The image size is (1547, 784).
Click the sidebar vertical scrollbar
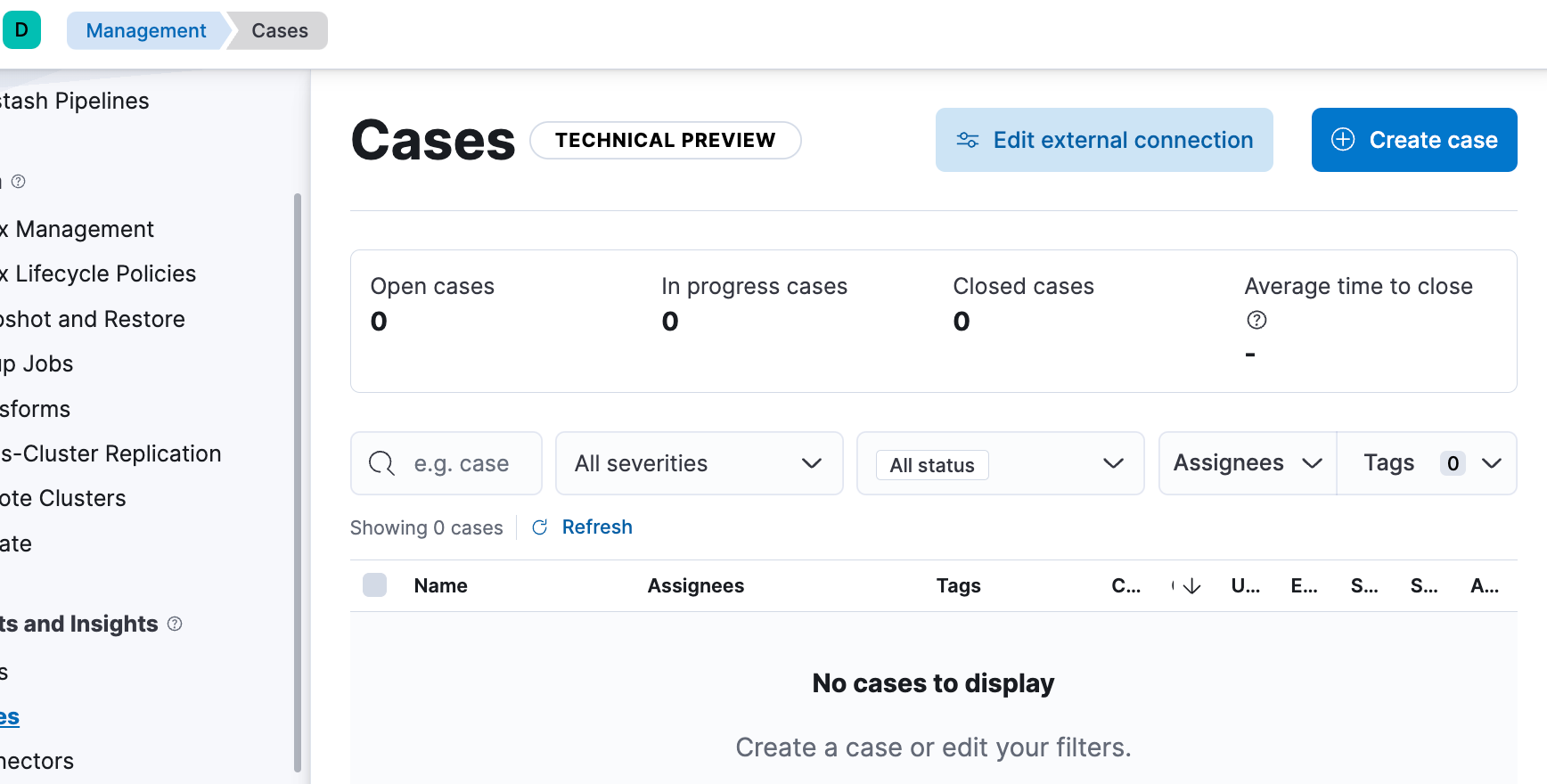[298, 481]
